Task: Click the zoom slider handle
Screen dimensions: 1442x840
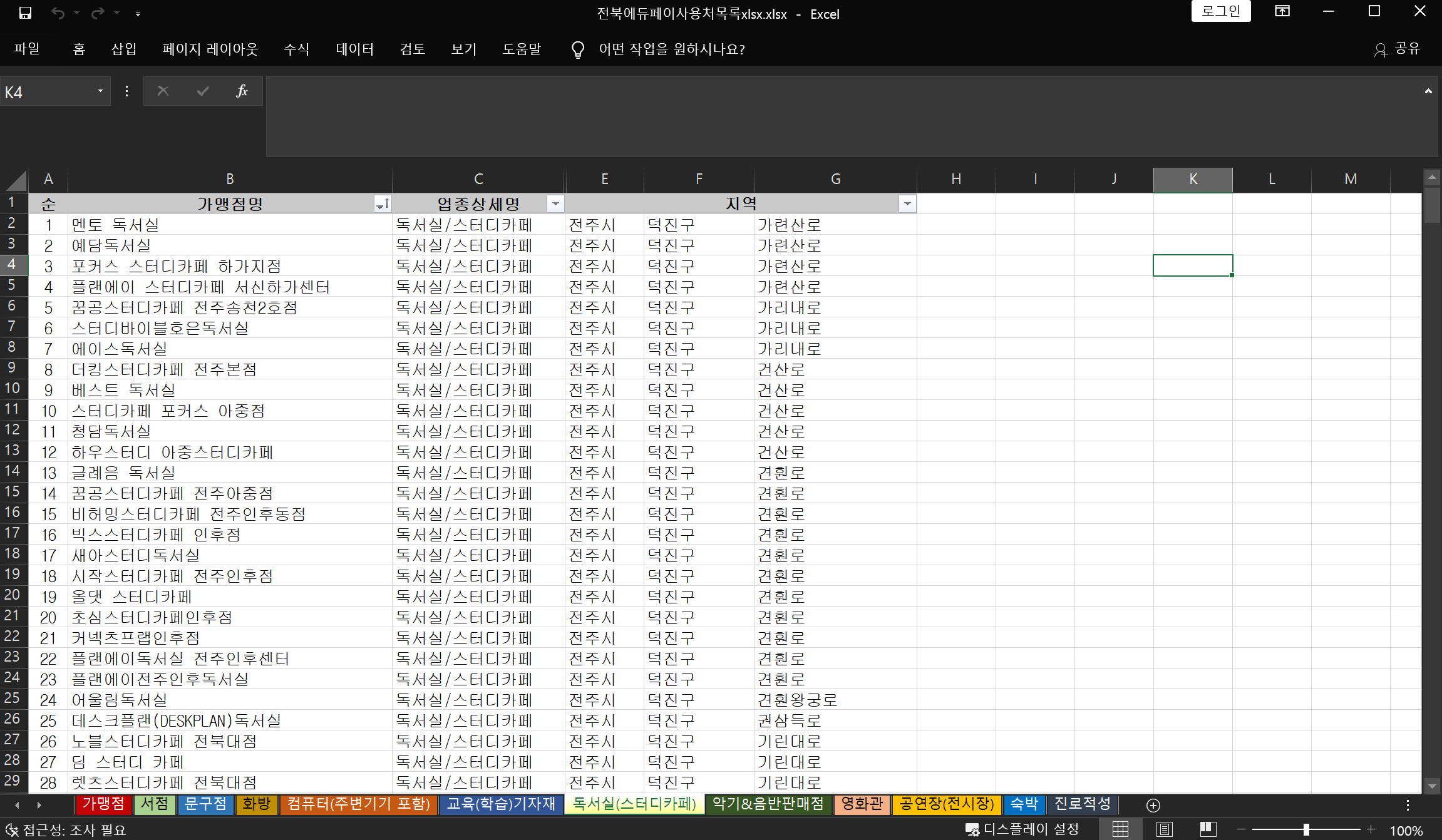Action: coord(1306,830)
